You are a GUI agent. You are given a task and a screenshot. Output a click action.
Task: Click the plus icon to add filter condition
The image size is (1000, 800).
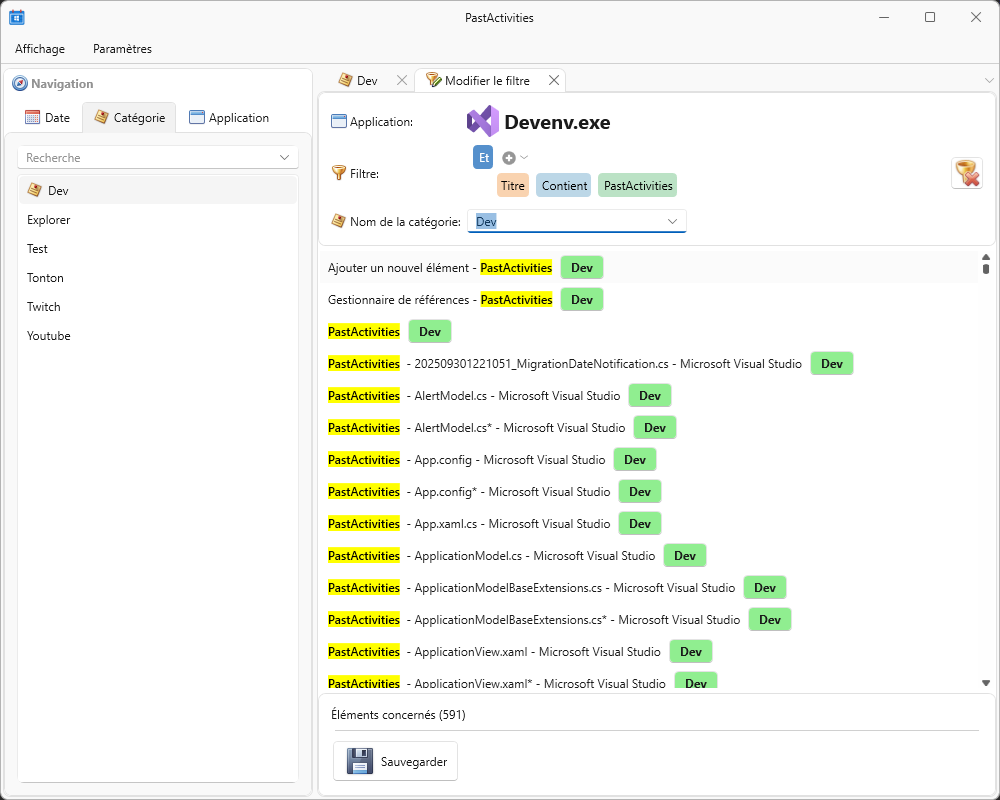pyautogui.click(x=509, y=158)
